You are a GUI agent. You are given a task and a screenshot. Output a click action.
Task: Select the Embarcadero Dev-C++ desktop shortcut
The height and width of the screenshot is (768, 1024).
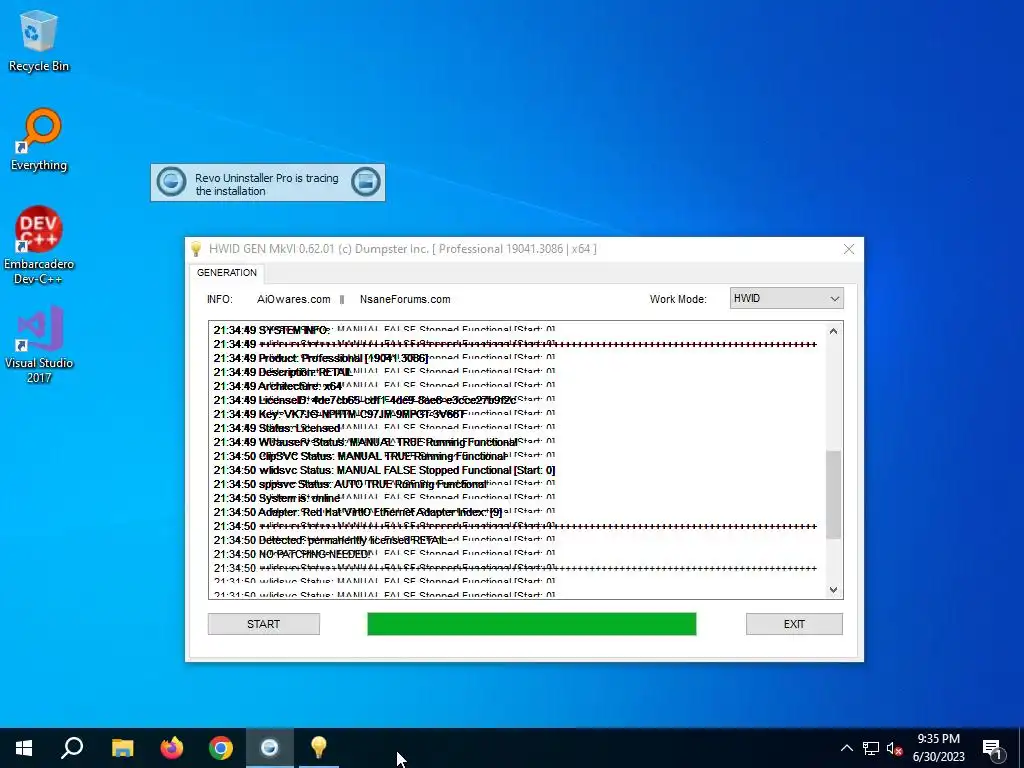click(x=39, y=246)
